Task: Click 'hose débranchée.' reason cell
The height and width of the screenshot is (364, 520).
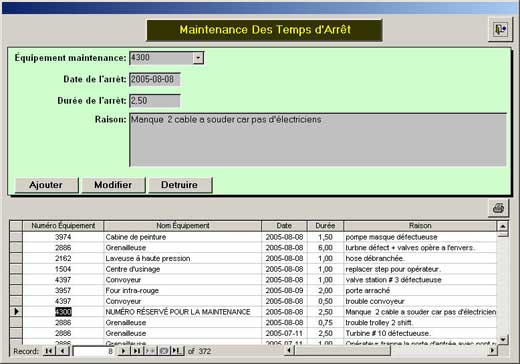Action: [420, 258]
